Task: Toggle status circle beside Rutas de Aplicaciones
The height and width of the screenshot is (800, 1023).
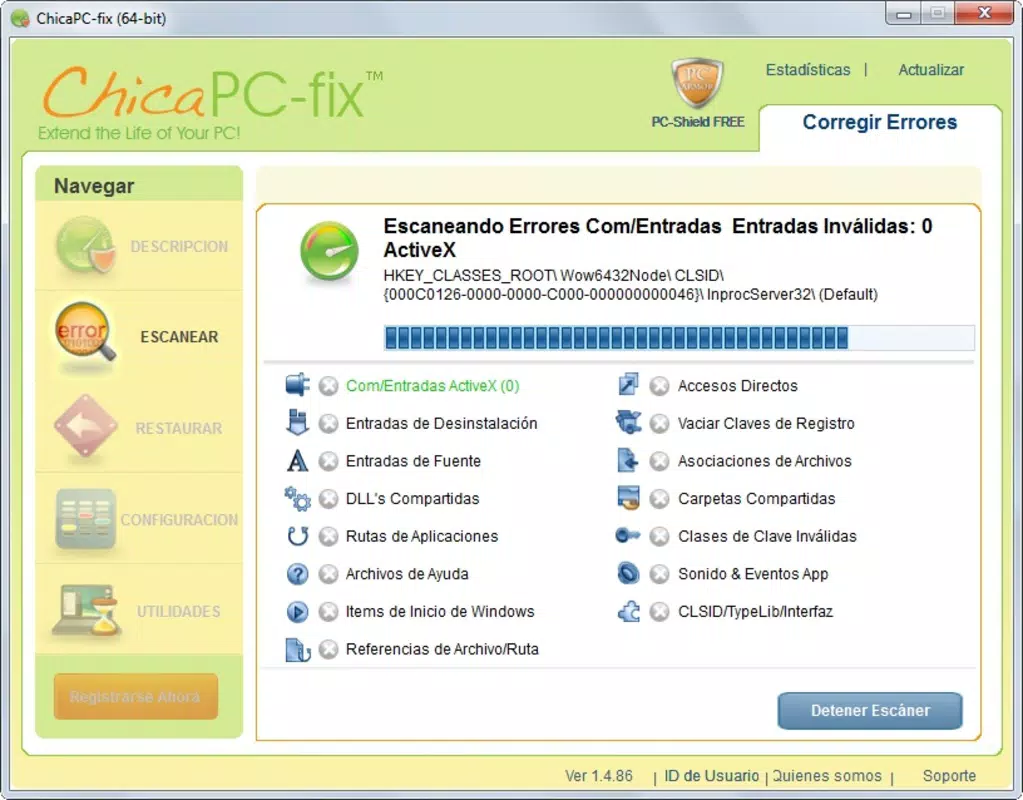Action: point(329,536)
